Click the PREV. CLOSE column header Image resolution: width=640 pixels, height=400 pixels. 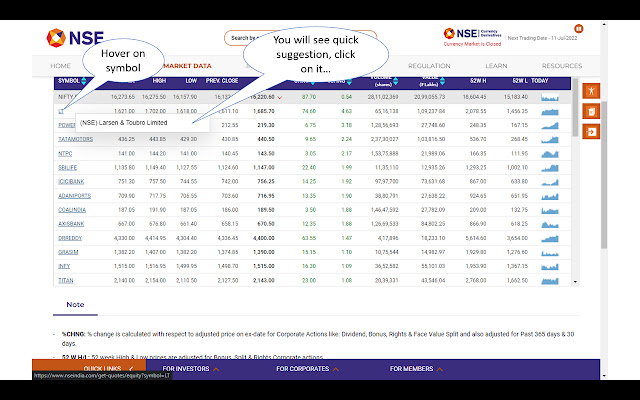(x=222, y=81)
